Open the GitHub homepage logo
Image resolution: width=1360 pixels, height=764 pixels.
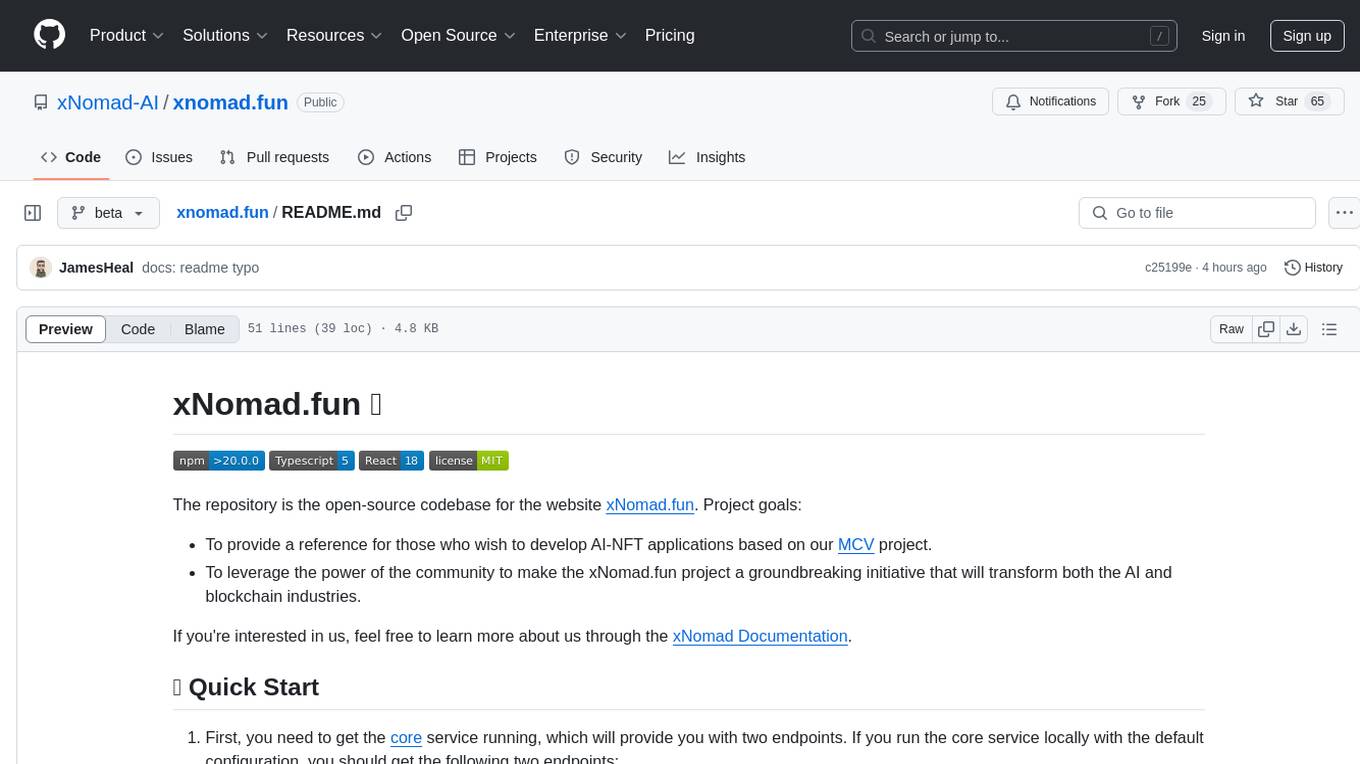[49, 35]
